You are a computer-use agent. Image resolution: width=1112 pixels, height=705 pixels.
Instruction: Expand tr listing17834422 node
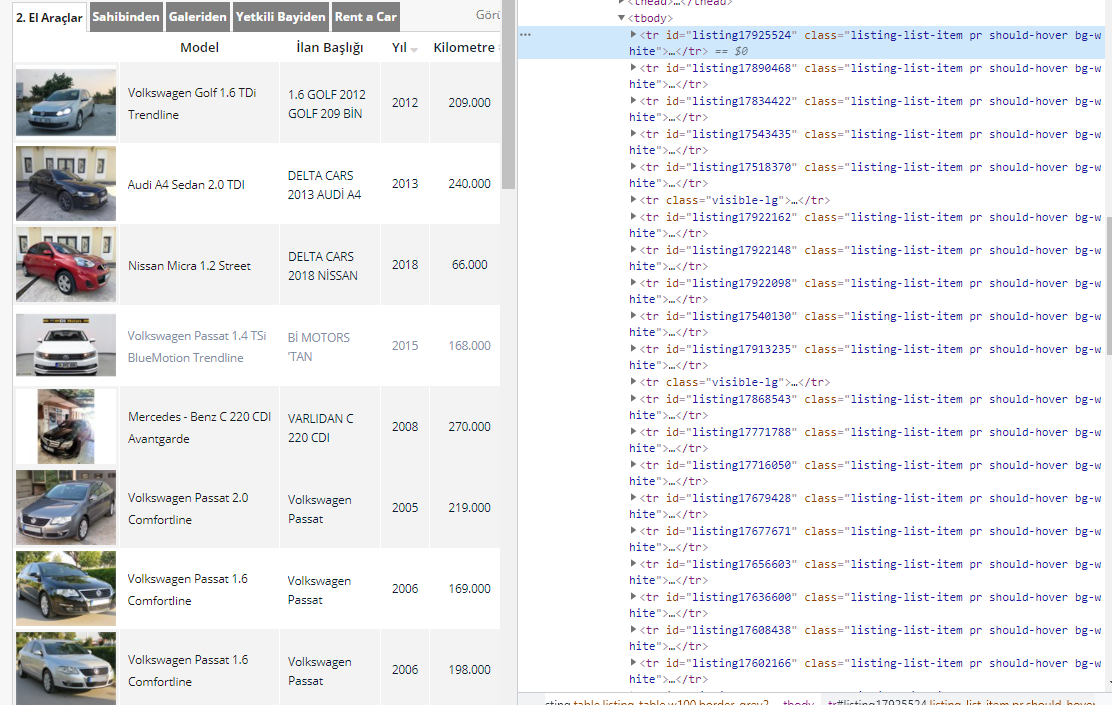633,100
